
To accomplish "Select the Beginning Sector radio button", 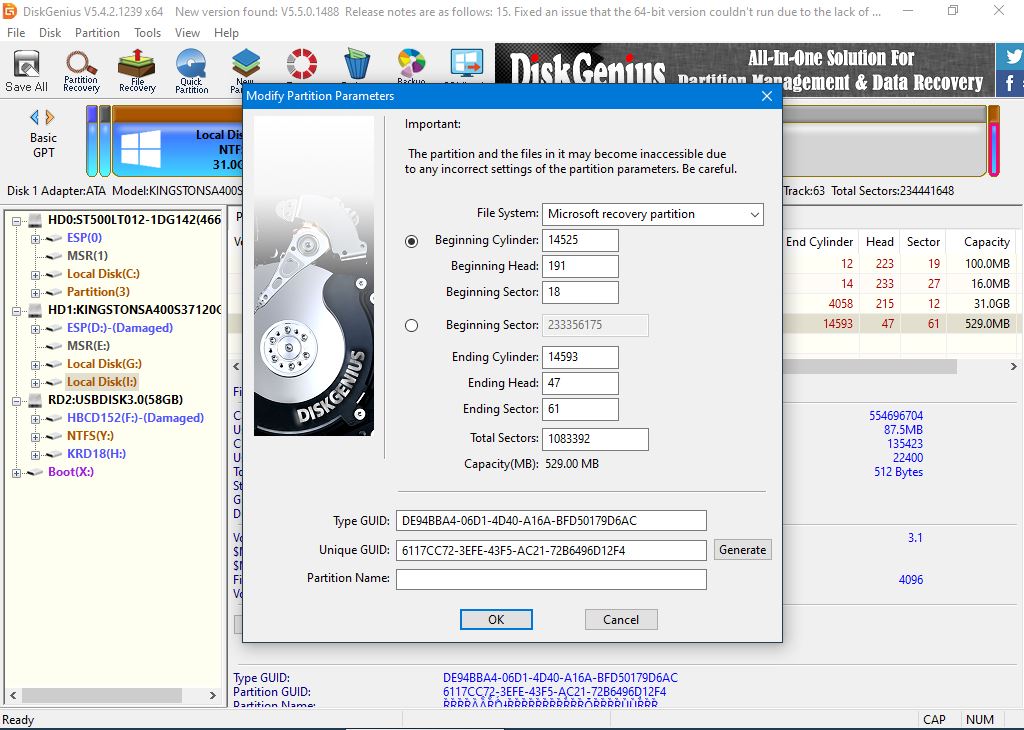I will tap(412, 325).
